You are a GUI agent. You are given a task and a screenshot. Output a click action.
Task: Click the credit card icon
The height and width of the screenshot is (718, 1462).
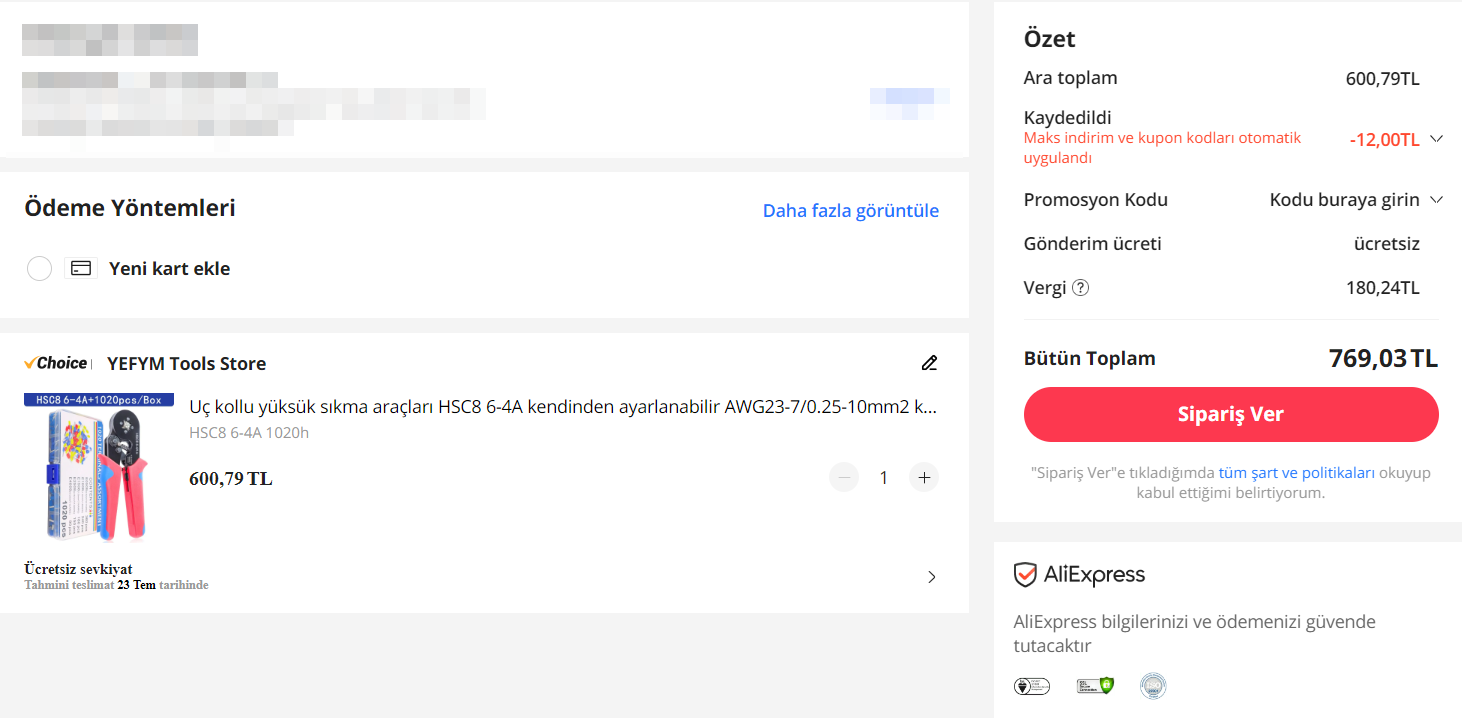pyautogui.click(x=81, y=268)
